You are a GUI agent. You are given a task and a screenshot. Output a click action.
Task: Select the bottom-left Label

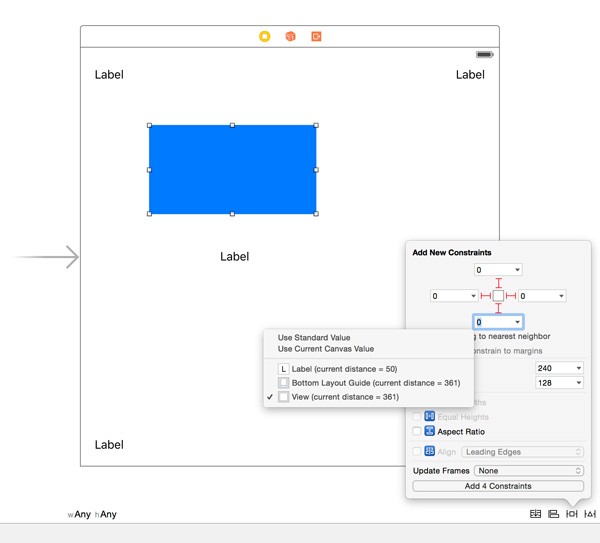point(109,445)
